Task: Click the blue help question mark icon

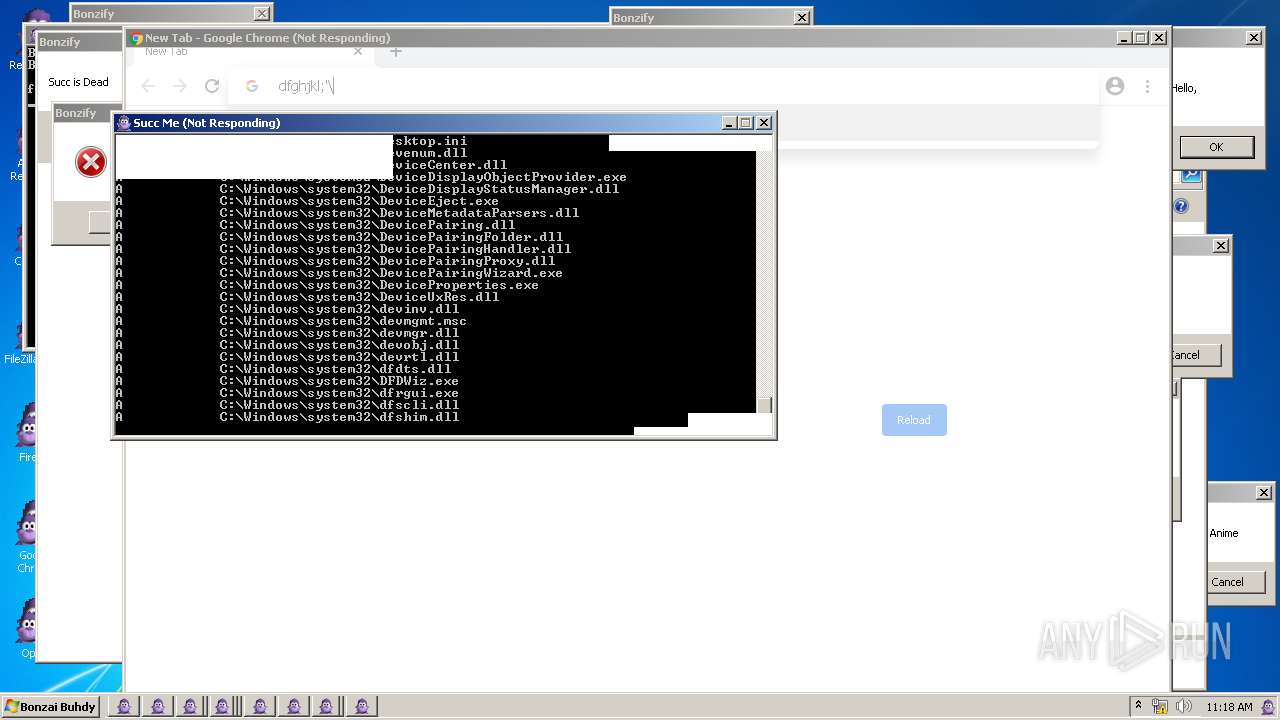Action: coord(1181,206)
